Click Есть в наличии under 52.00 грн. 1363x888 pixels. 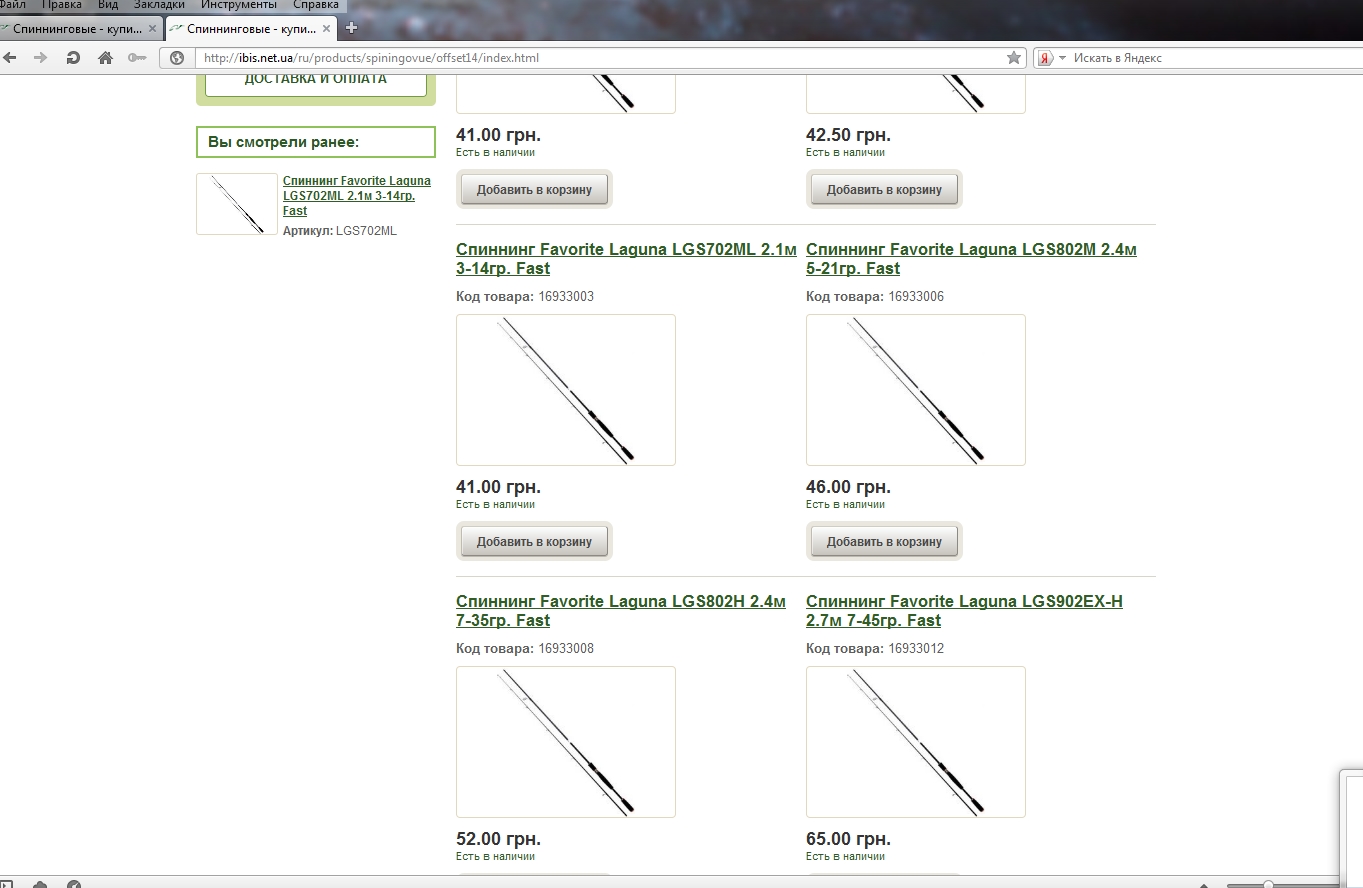pyautogui.click(x=495, y=856)
